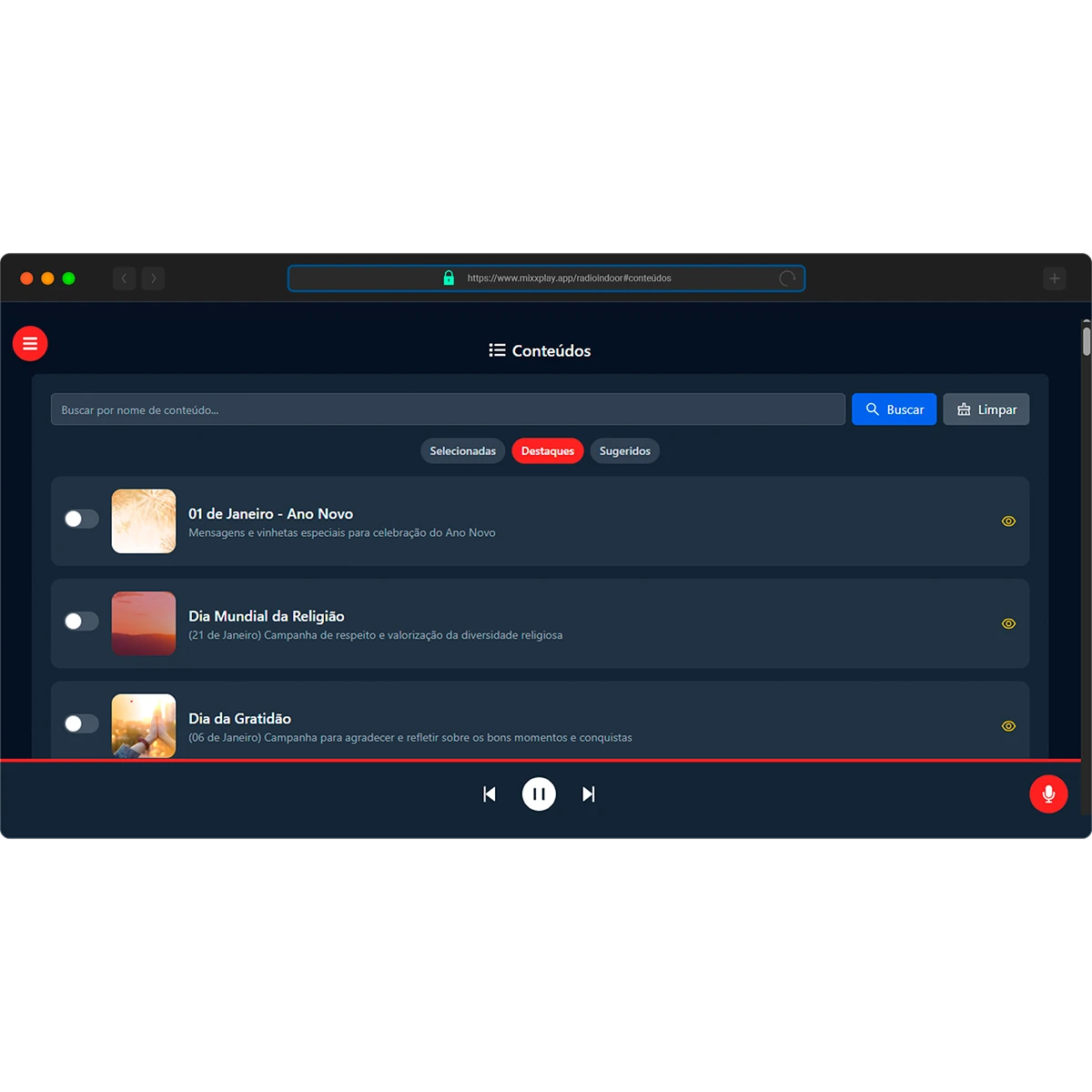
Task: Preview 01 de Janeiro with eye icon
Action: [x=1008, y=521]
